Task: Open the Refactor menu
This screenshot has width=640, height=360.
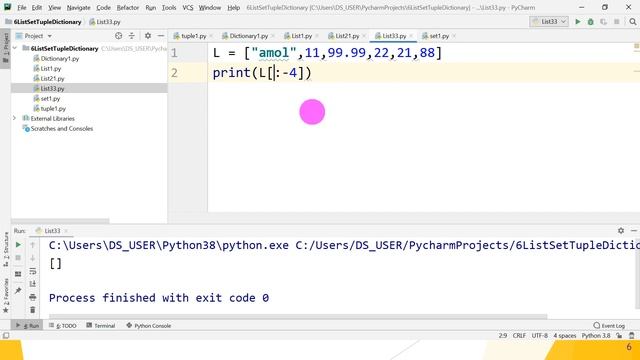Action: [128, 7]
